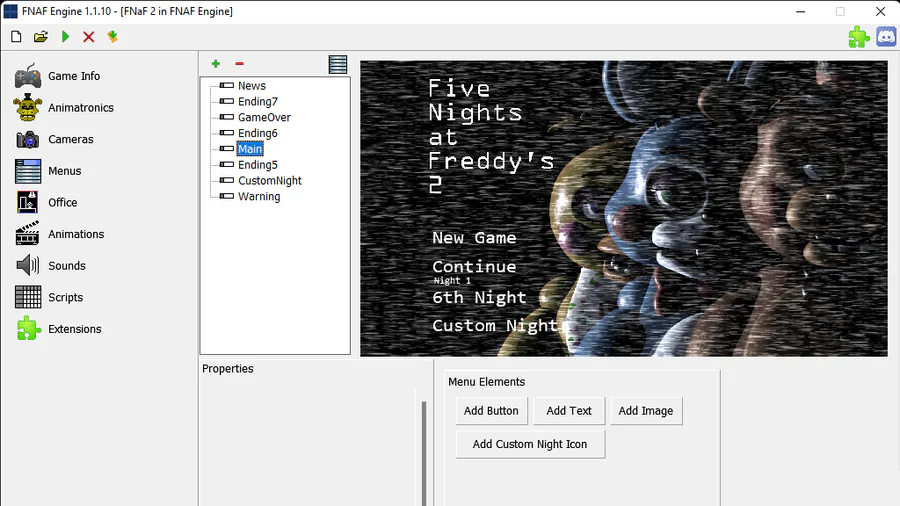Click the export download arrow icon
Viewport: 900px width, 506px height.
[x=112, y=37]
